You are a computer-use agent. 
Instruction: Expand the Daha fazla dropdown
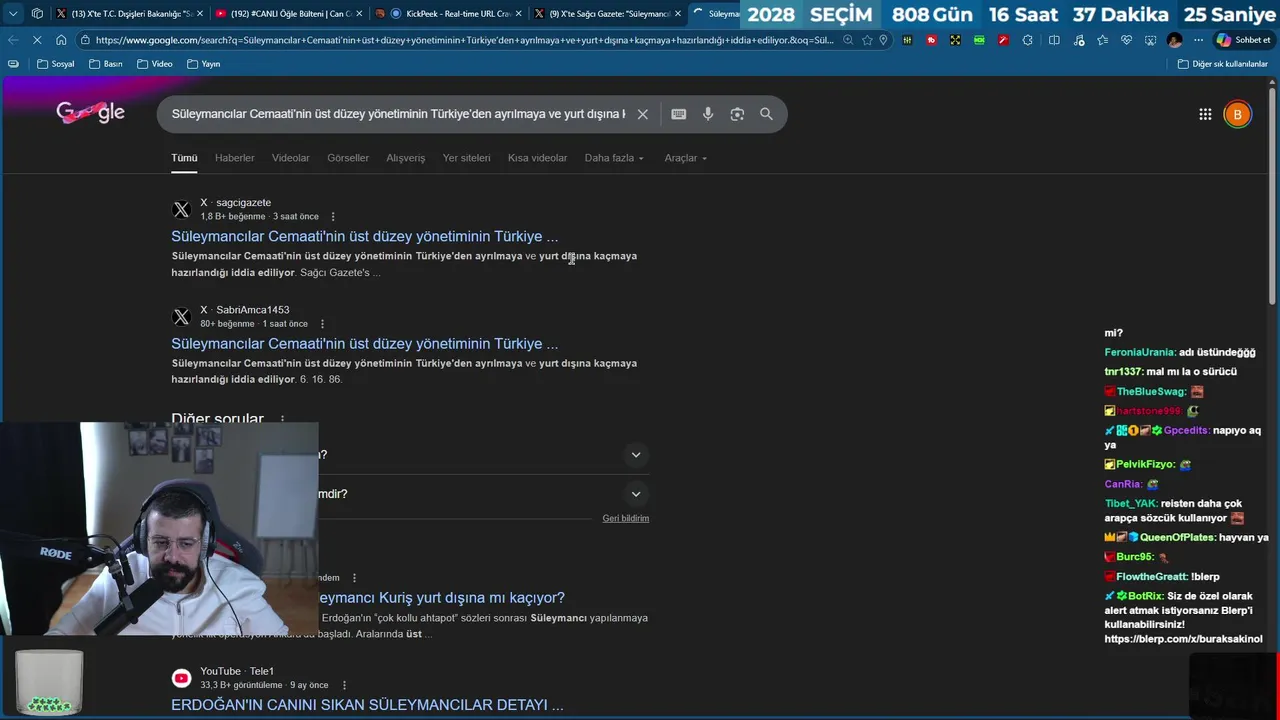tap(614, 158)
